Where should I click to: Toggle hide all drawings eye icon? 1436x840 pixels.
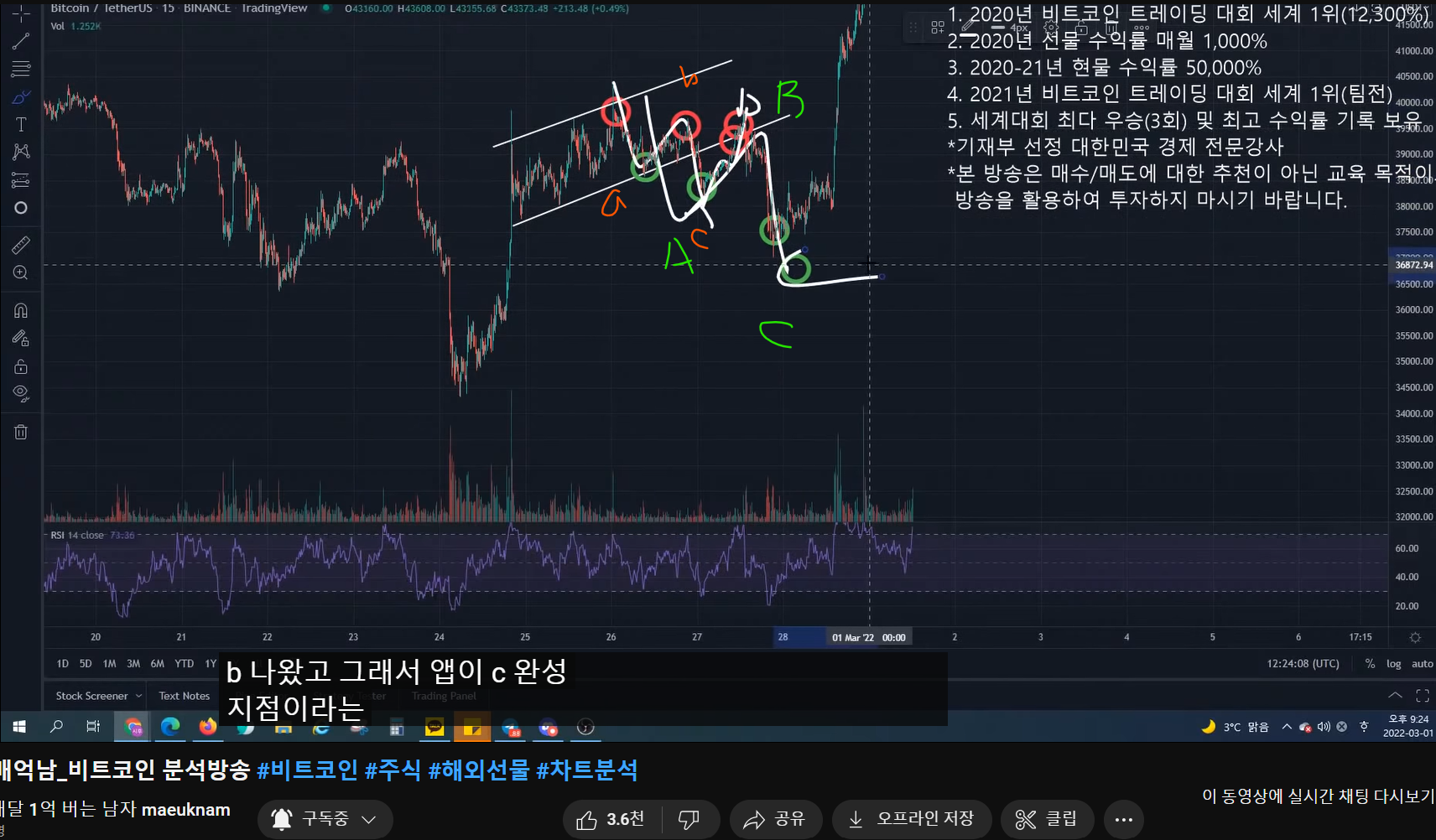click(21, 394)
